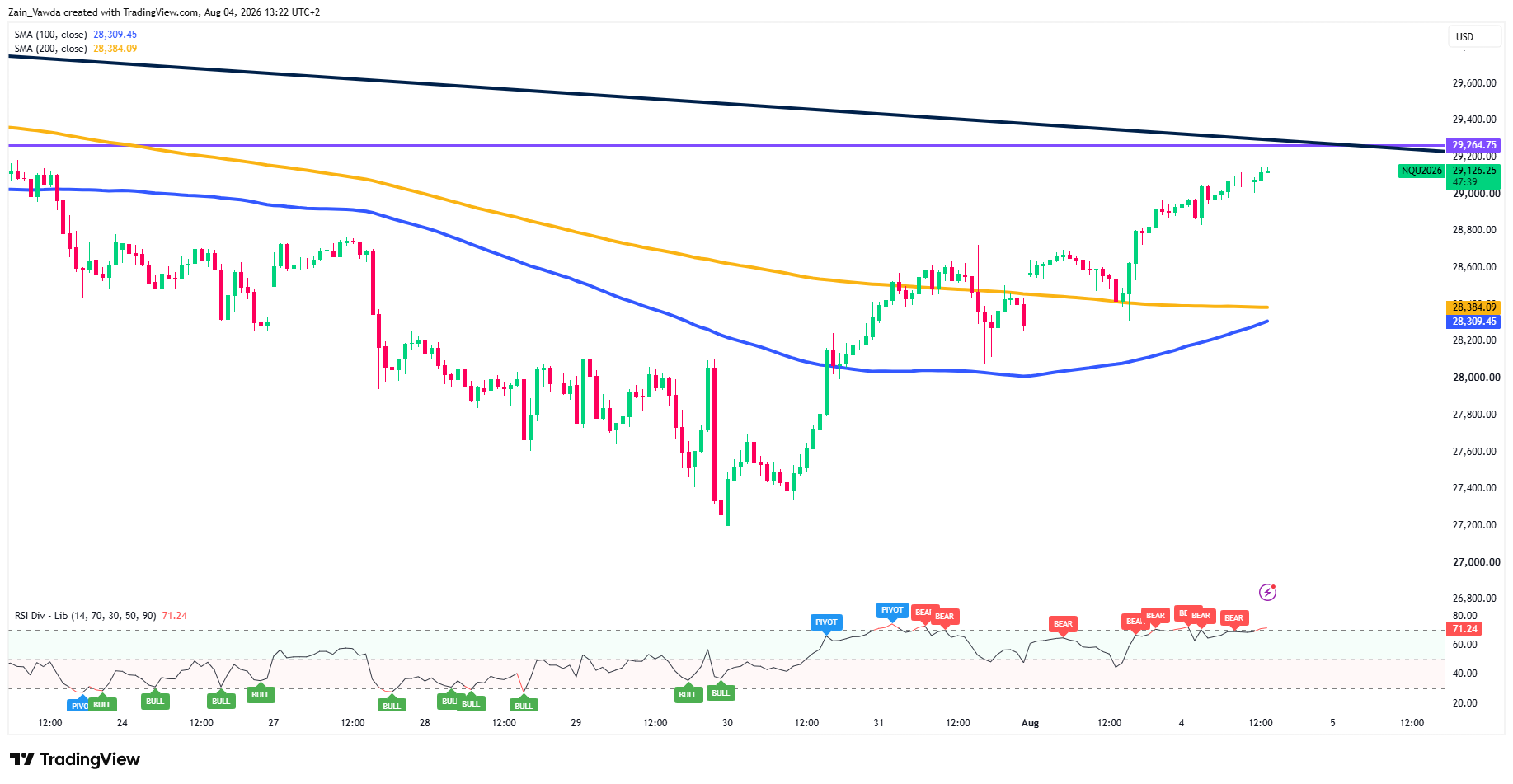Click the 80.00 RSI scale label
The height and width of the screenshot is (784, 1513).
[x=1465, y=616]
